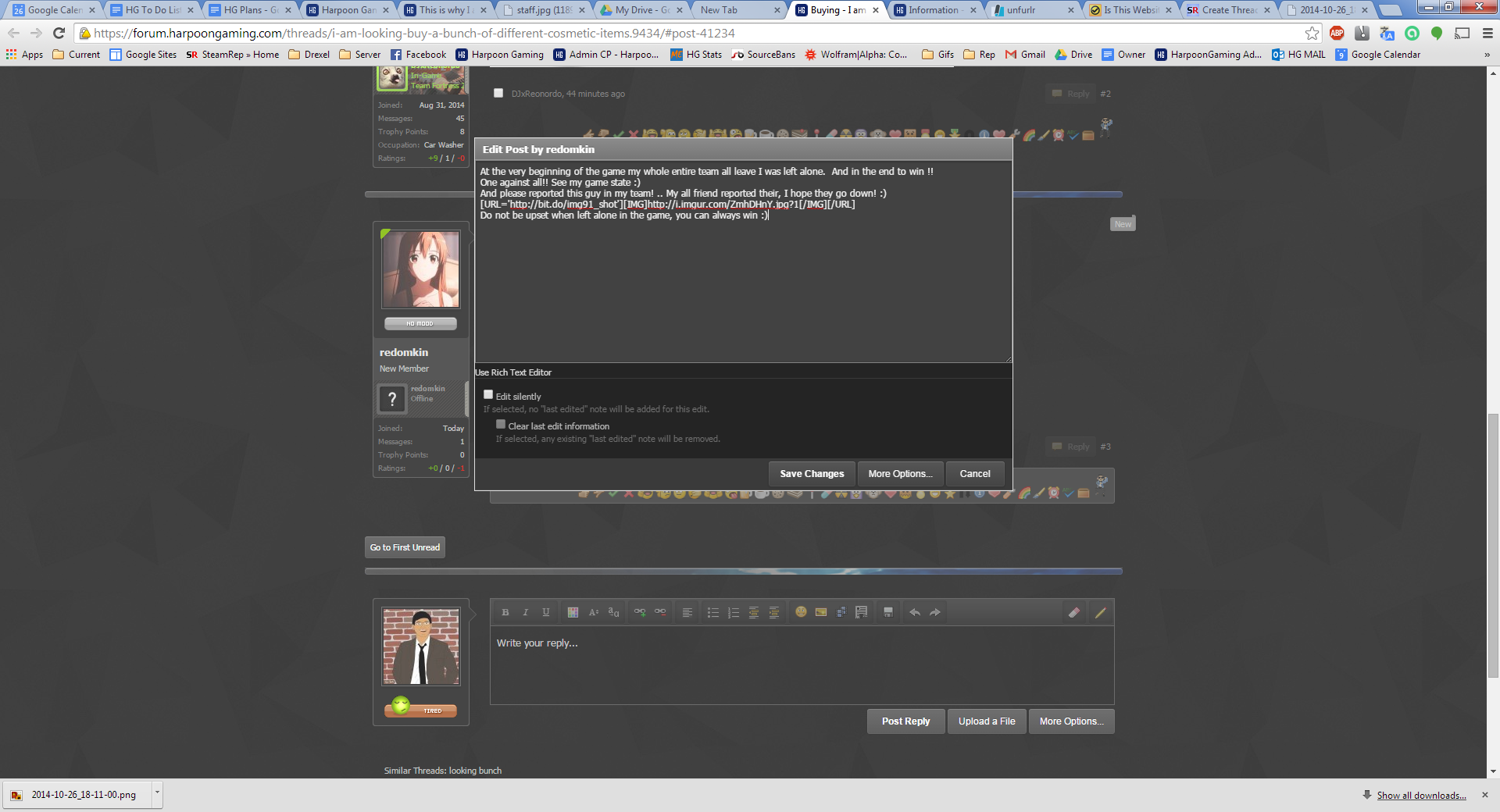Open the smilies picker
This screenshot has width=1500, height=812.
(x=801, y=613)
